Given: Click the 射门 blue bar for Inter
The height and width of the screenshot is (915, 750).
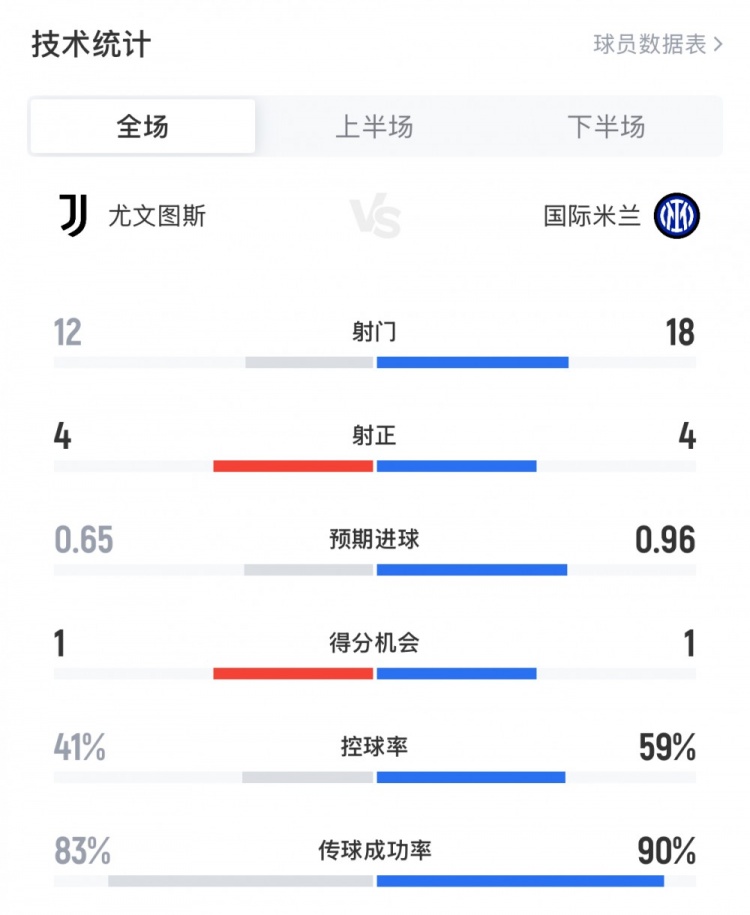Looking at the screenshot, I should tap(472, 362).
